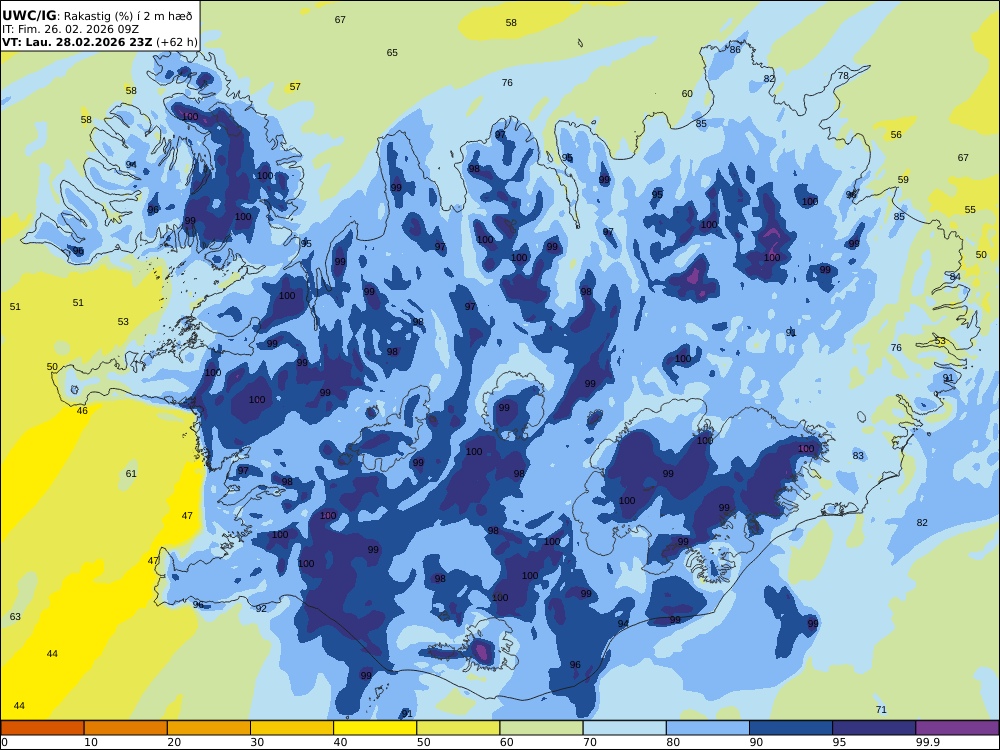The height and width of the screenshot is (750, 1000).
Task: Click the map value '92' on the southwest coast
Action: click(261, 608)
